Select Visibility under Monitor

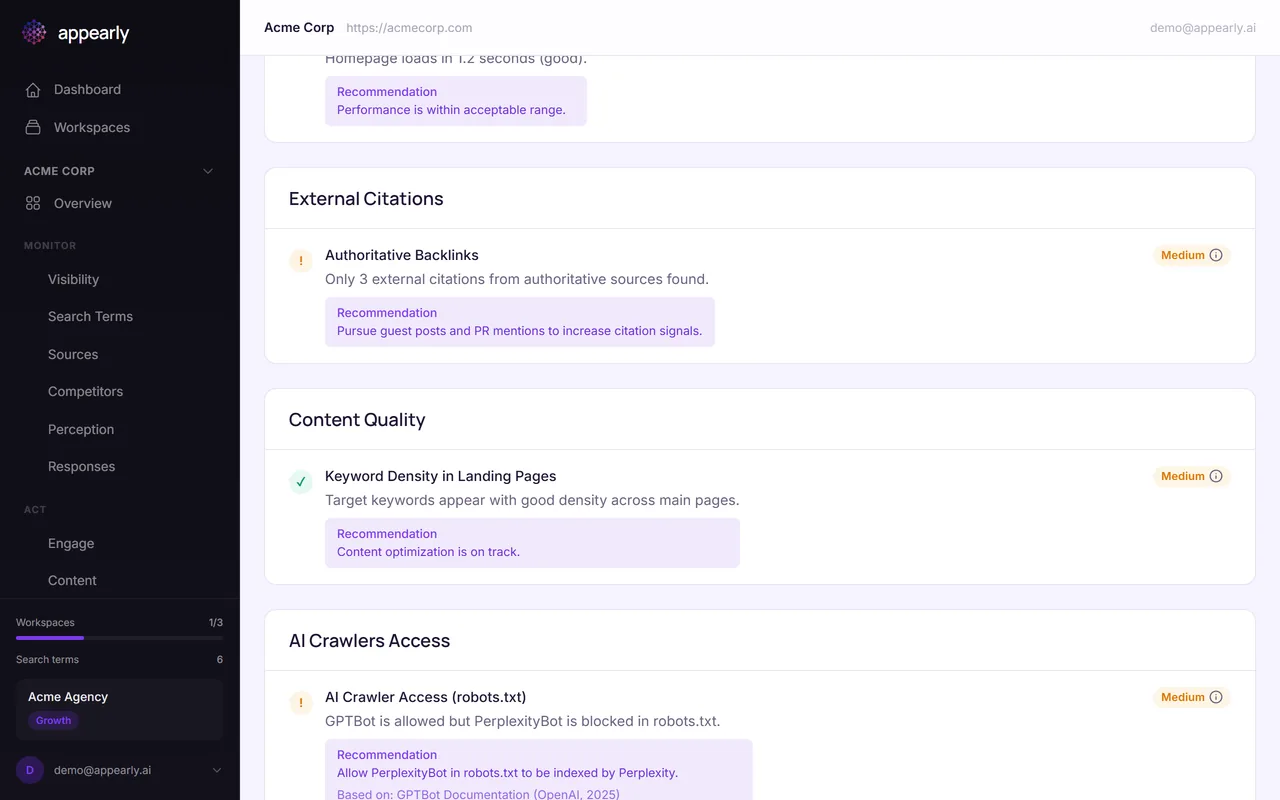pyautogui.click(x=73, y=279)
